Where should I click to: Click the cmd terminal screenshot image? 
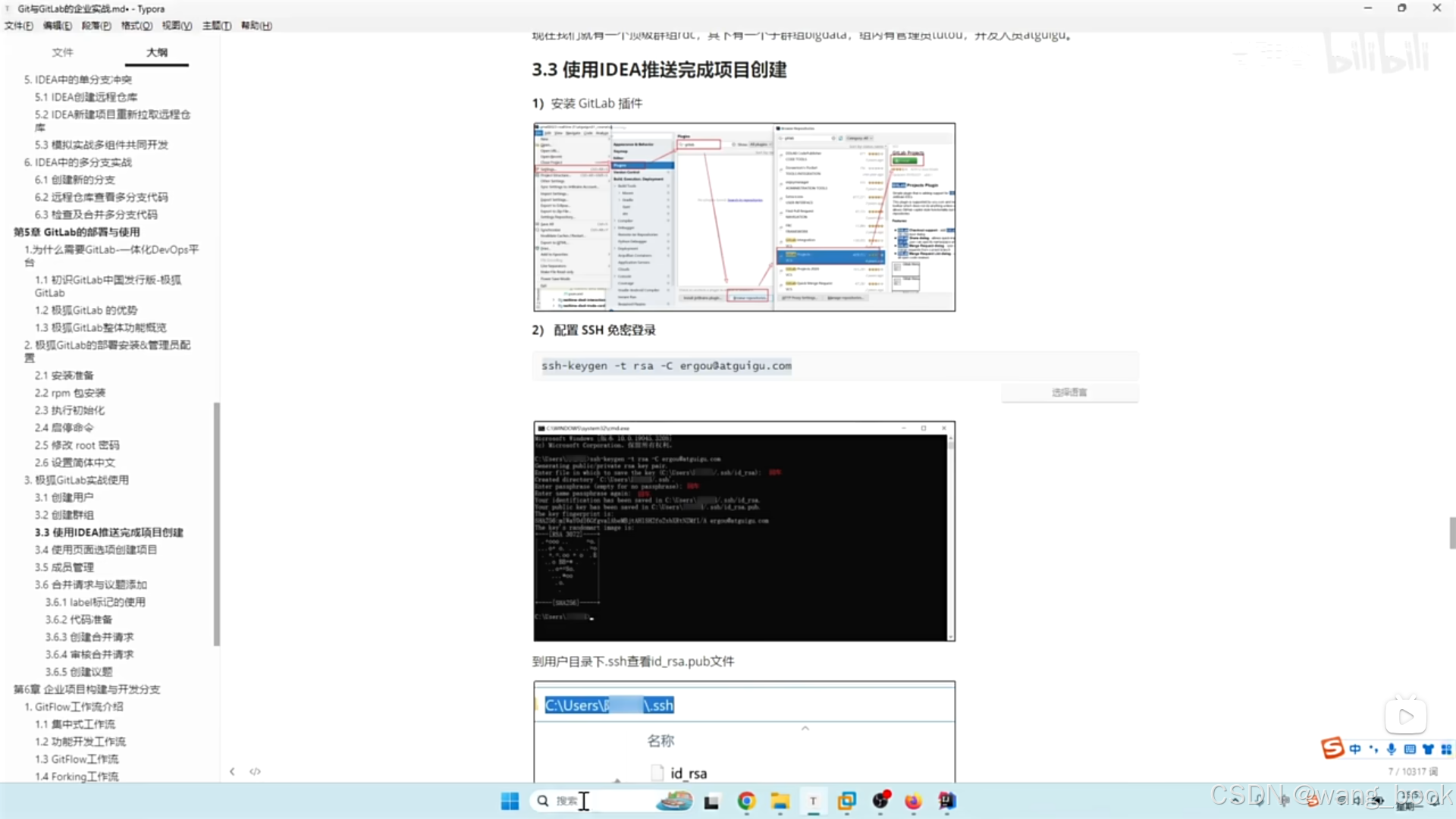coord(744,531)
